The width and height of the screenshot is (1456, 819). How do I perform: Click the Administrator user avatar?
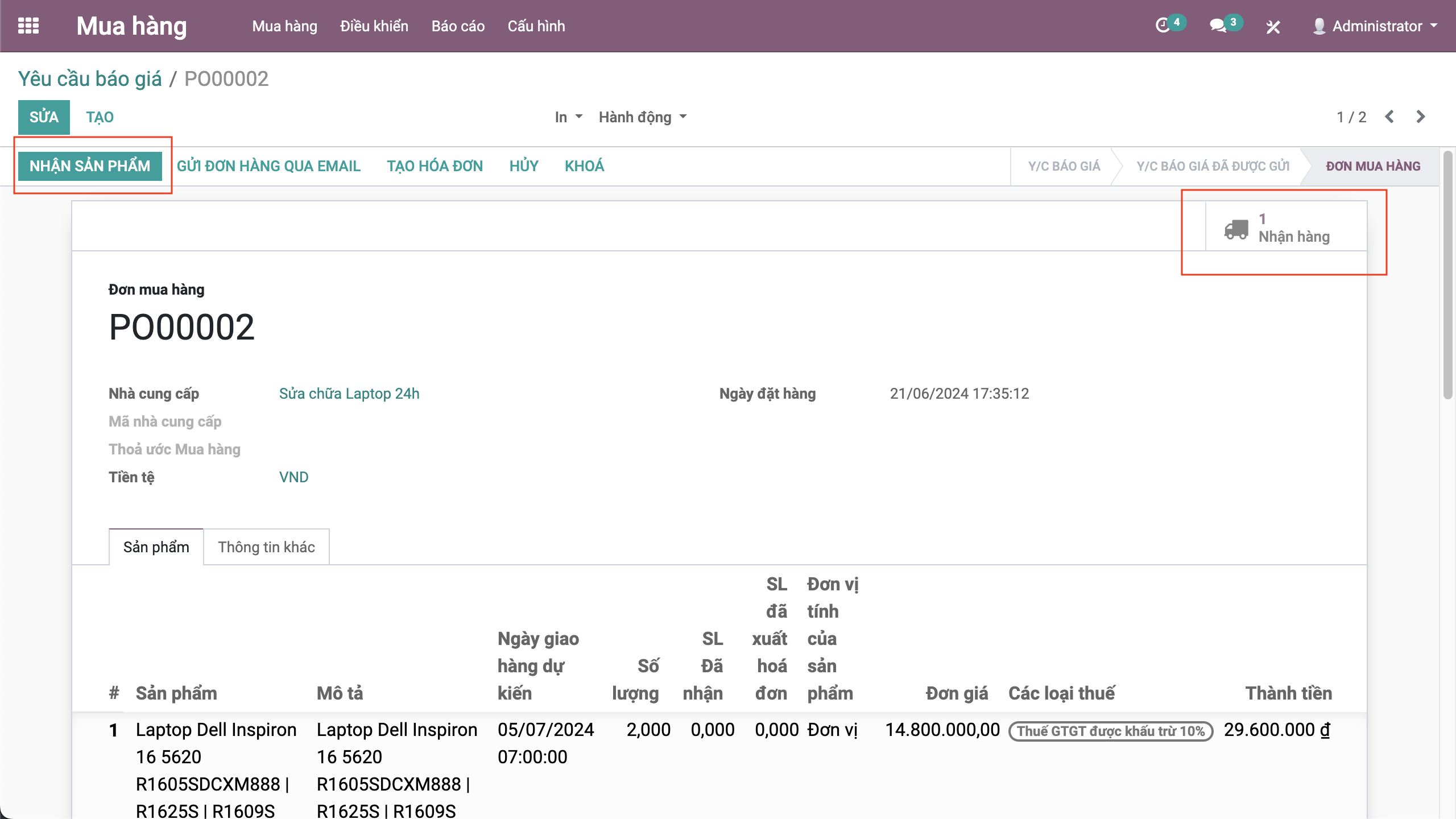coord(1319,26)
